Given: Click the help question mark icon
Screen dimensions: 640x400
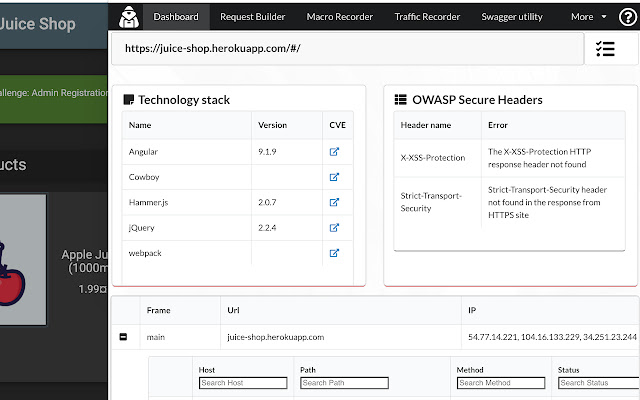Looking at the screenshot, I should coord(627,16).
